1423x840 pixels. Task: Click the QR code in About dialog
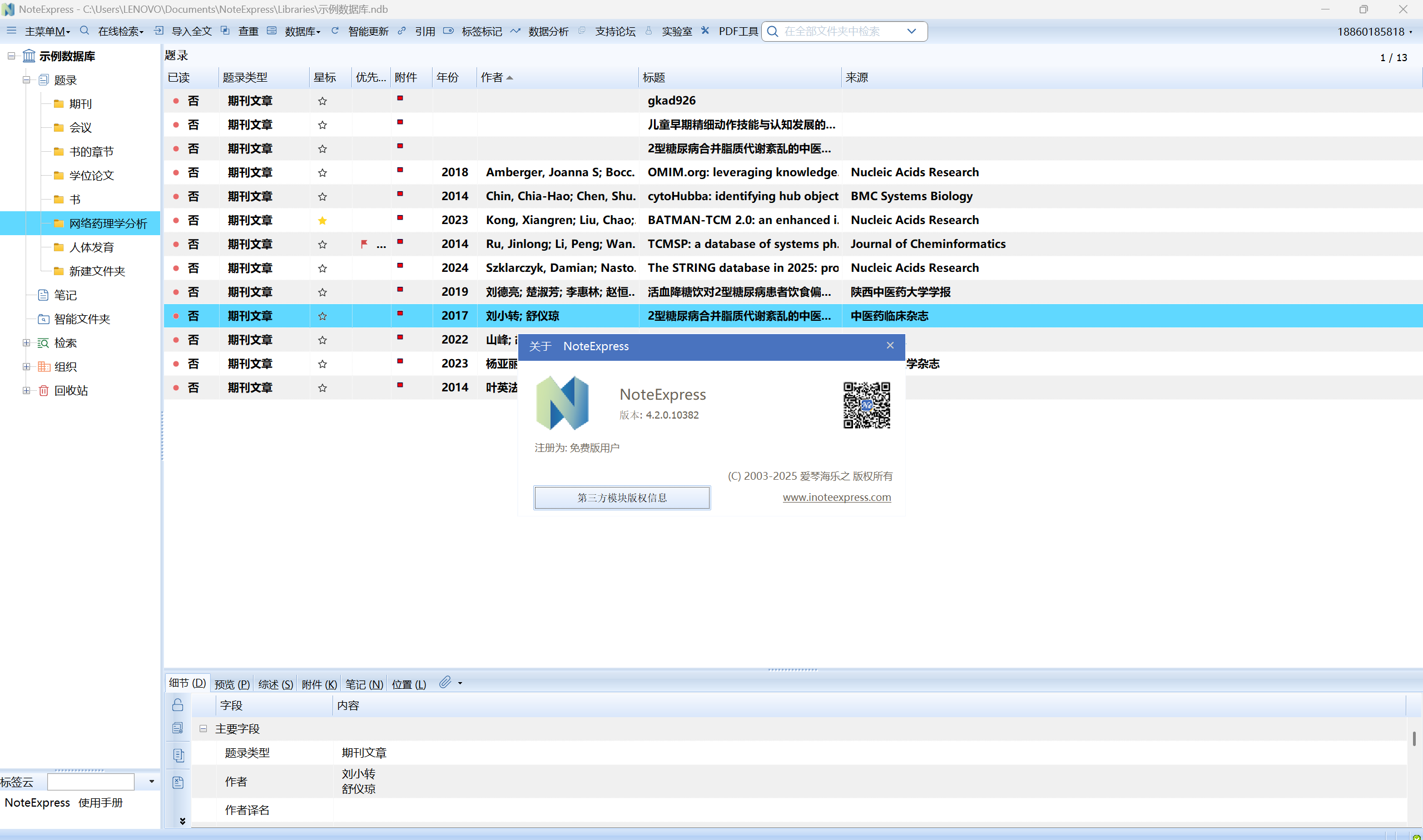tap(866, 405)
